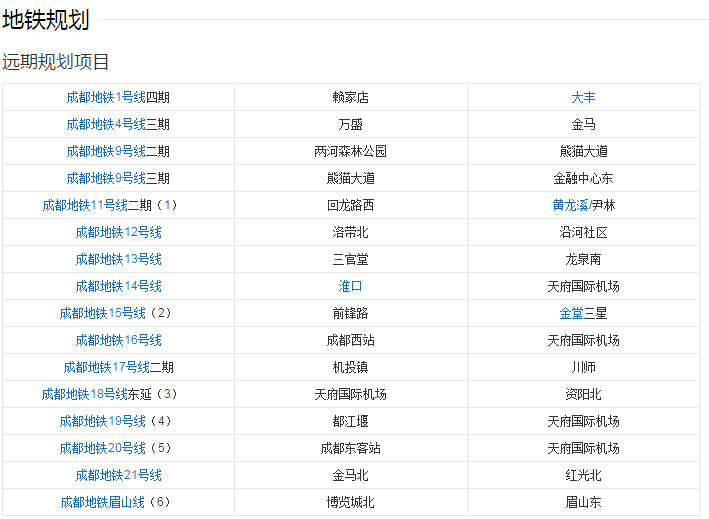Screen dimensions: 709x519
Task: Open the 成都地铁16号线 link
Action: click(x=118, y=340)
